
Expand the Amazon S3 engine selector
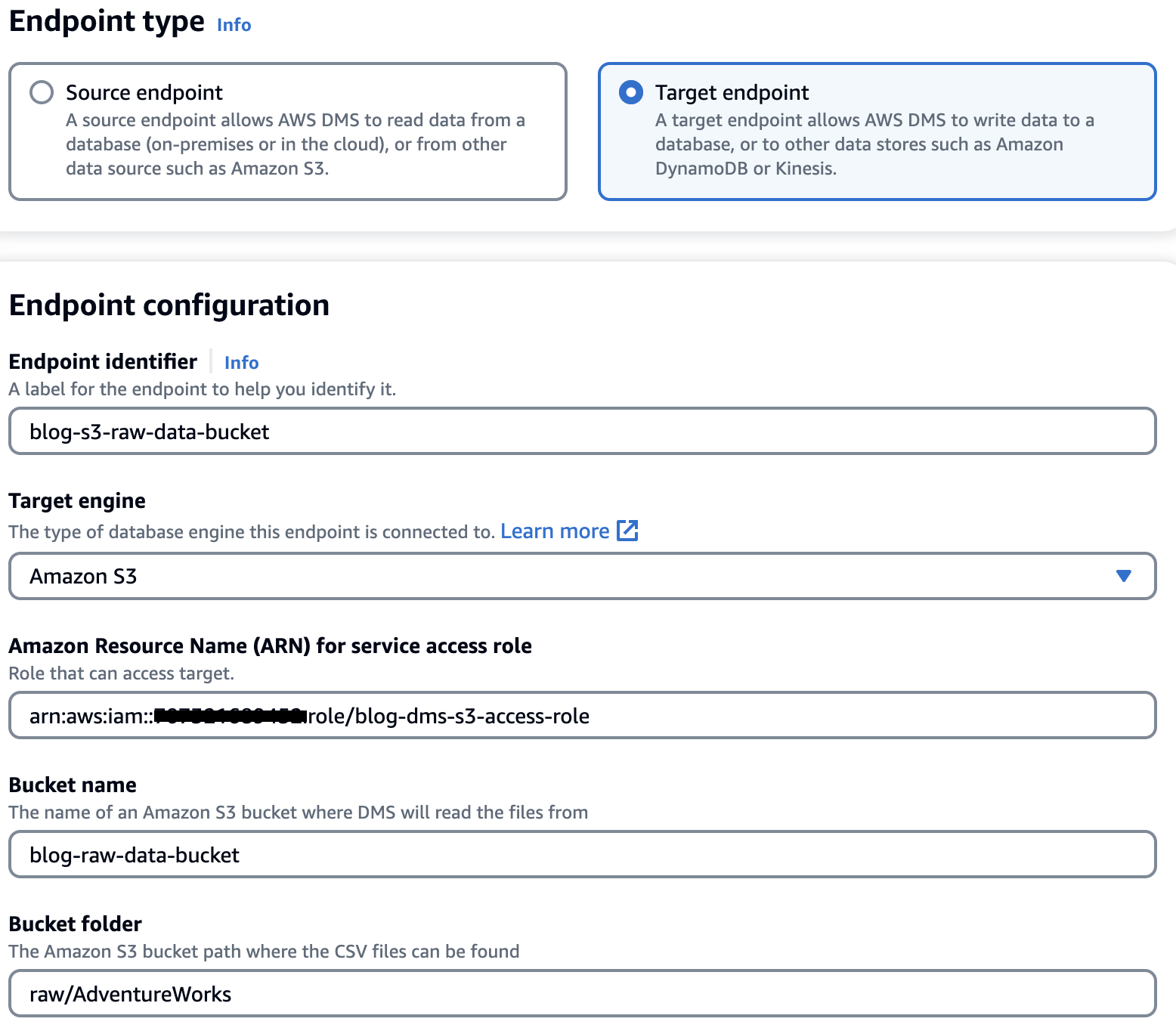[x=582, y=576]
